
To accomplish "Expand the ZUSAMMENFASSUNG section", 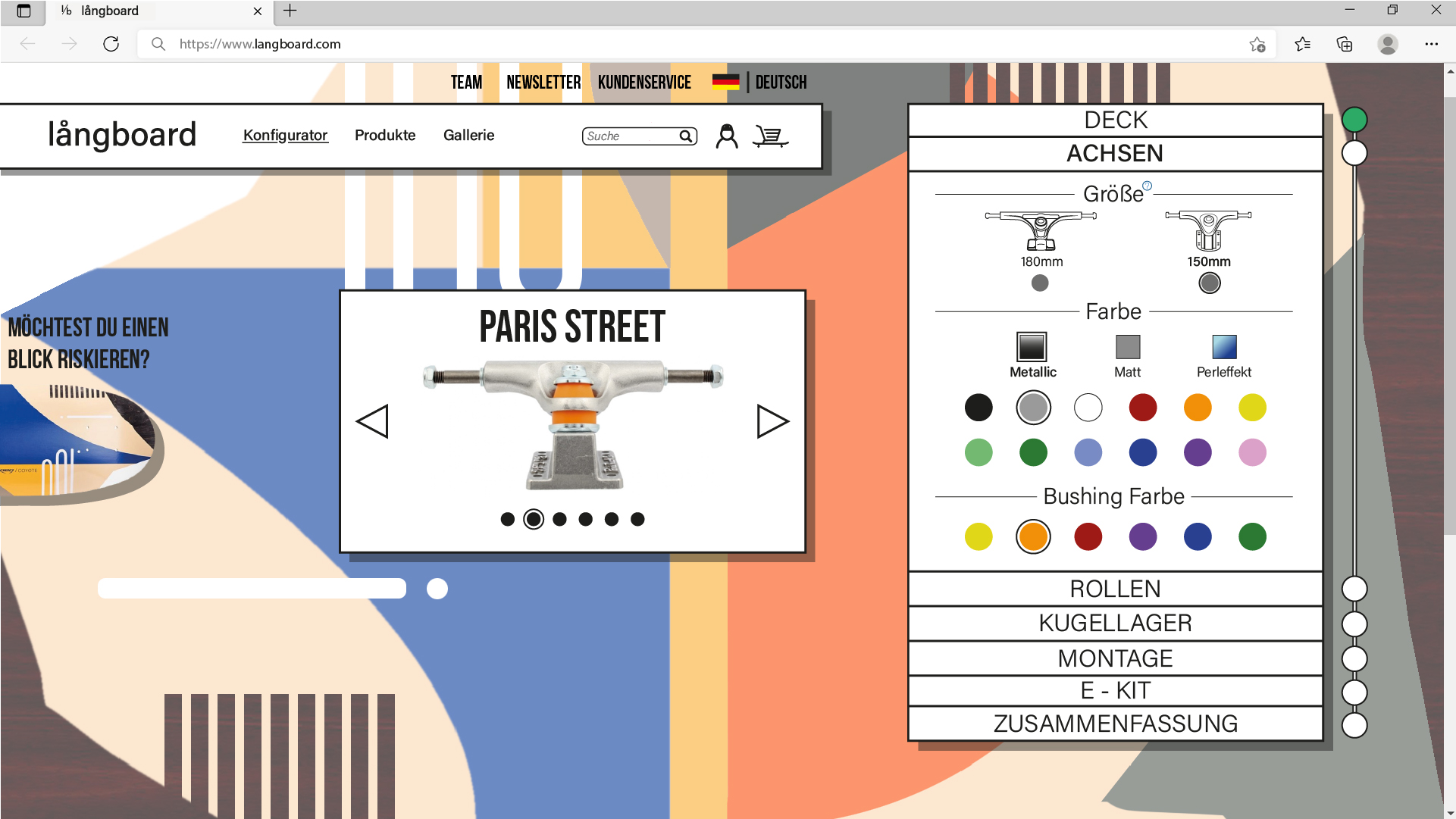I will 1116,724.
